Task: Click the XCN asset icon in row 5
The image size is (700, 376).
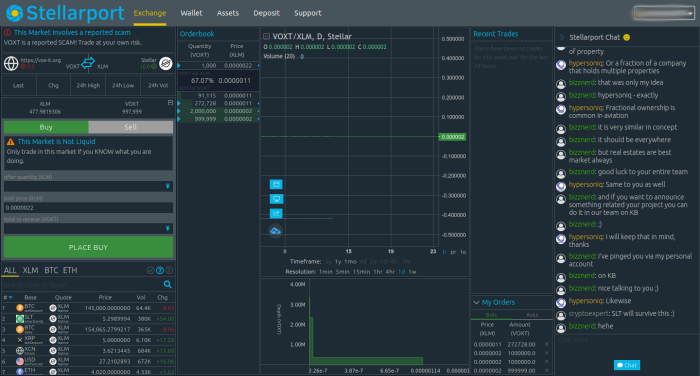Action: click(20, 351)
